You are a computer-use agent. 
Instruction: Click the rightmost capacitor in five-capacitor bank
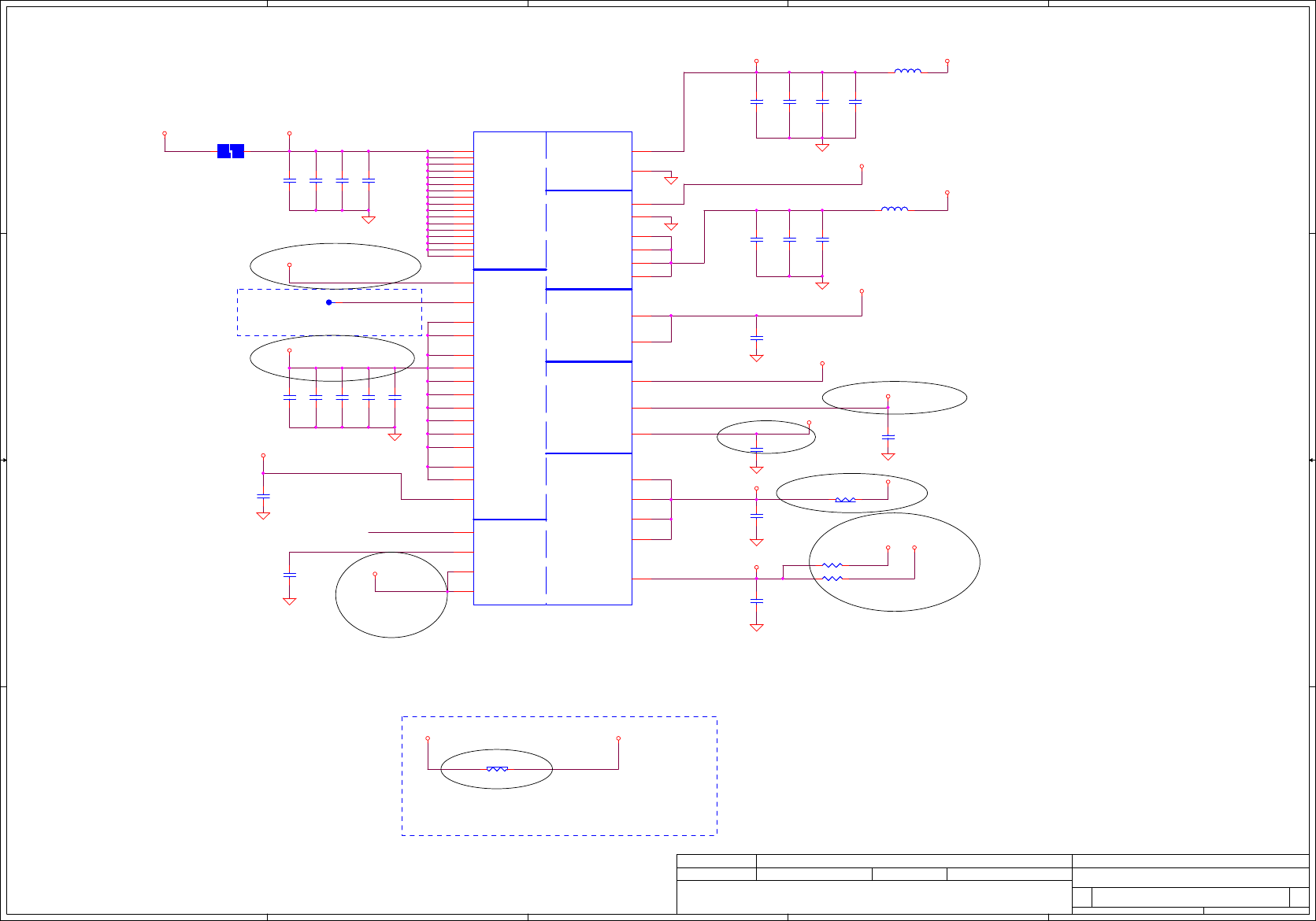tap(395, 398)
